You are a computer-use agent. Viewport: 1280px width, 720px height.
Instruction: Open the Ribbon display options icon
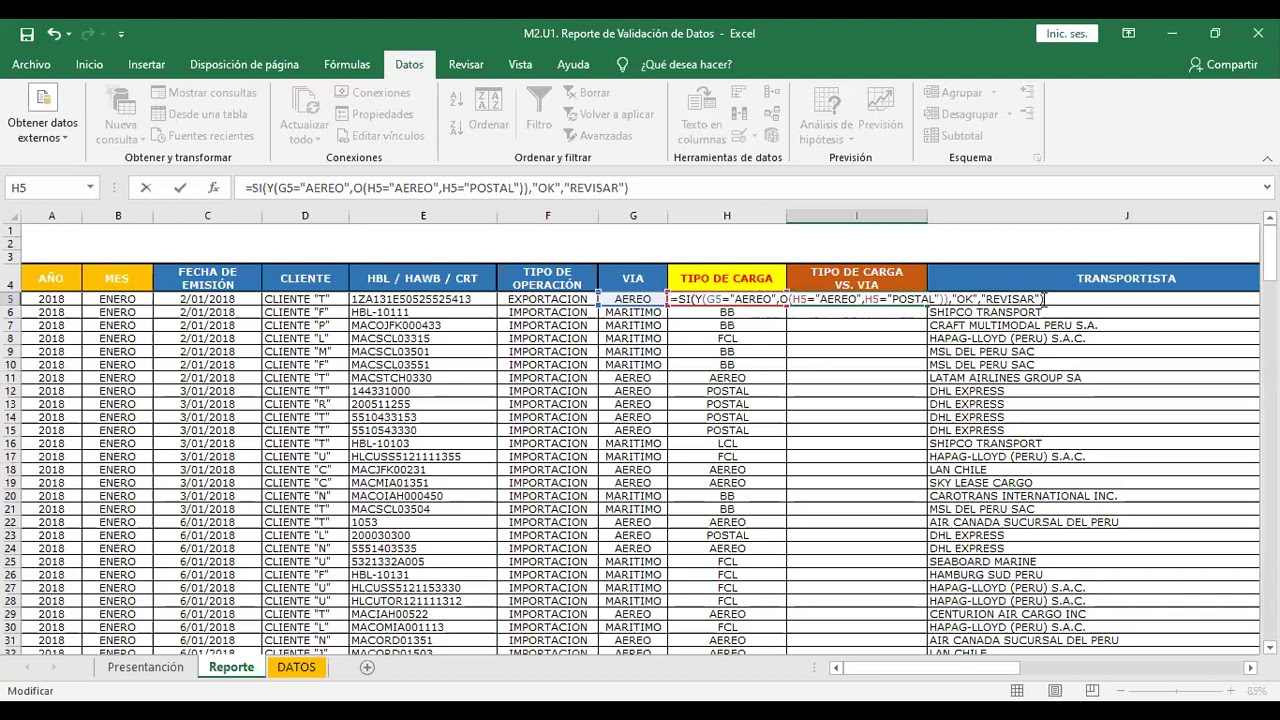pos(1128,34)
